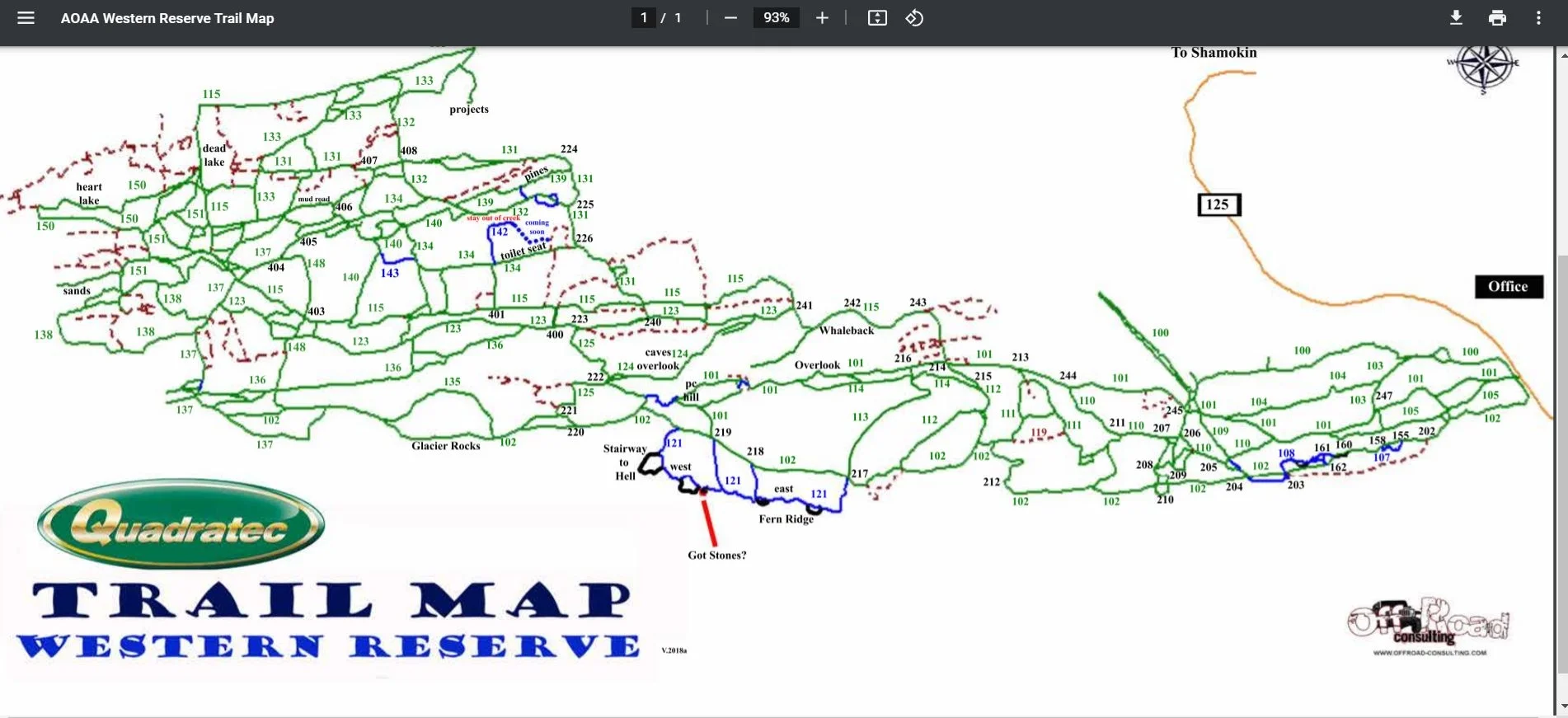1568x718 pixels.
Task: Click the waypoint 224 label
Action: [569, 149]
